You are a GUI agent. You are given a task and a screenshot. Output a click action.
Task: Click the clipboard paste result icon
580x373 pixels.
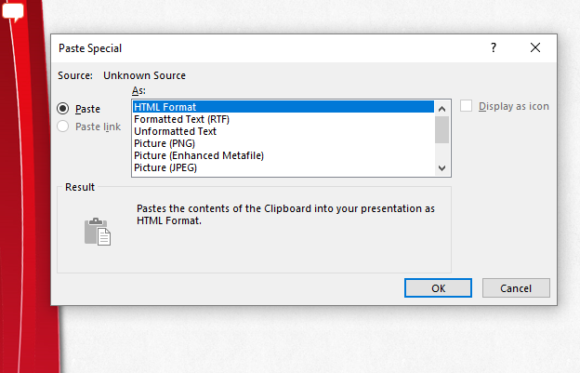[x=98, y=232]
